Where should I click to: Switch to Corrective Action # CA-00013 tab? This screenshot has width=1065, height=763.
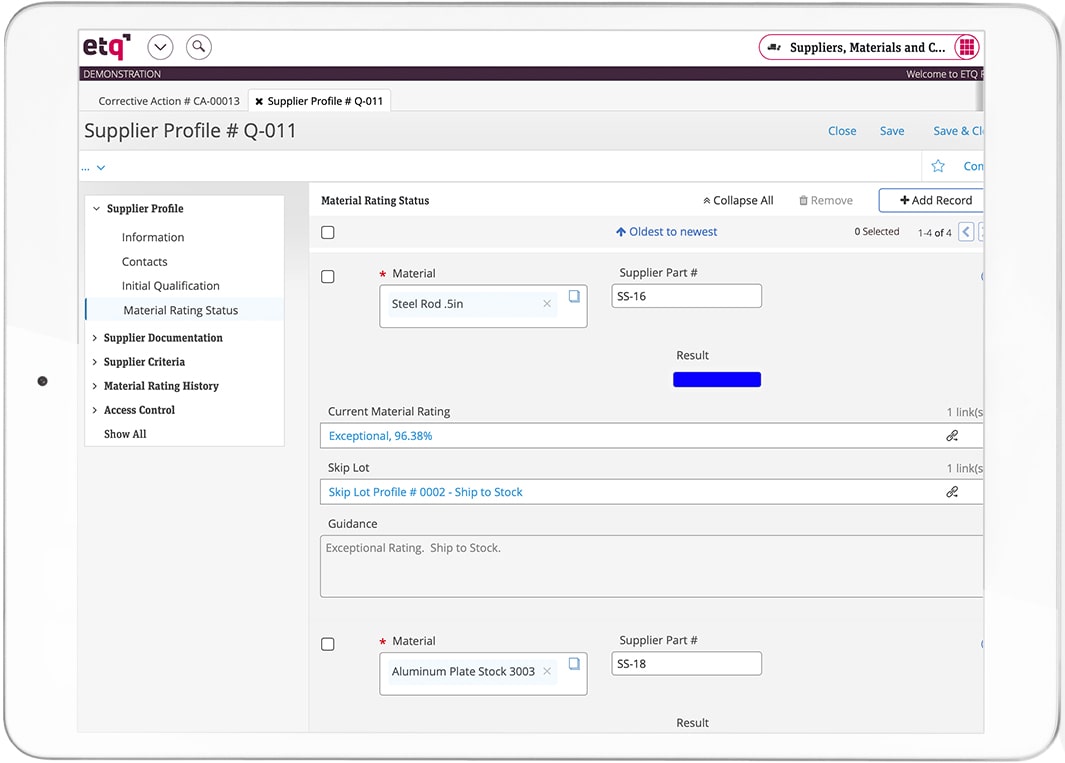(x=168, y=101)
